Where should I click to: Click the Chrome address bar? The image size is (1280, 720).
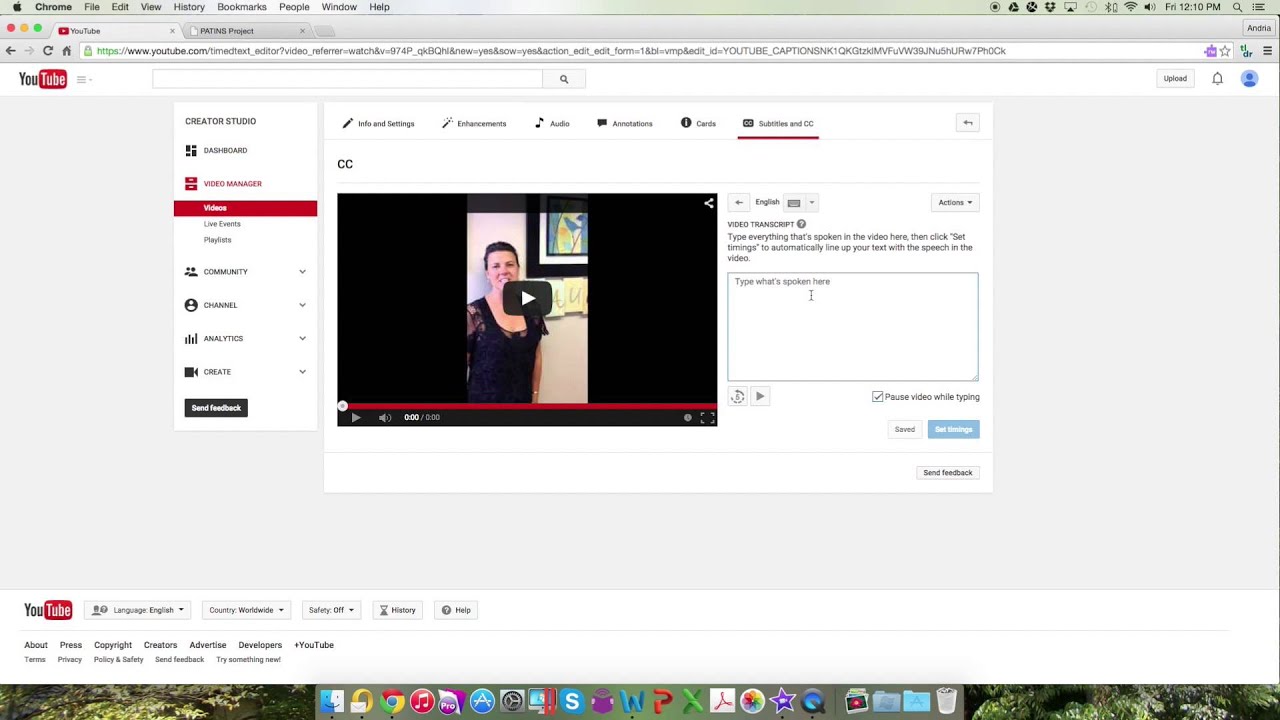click(640, 51)
